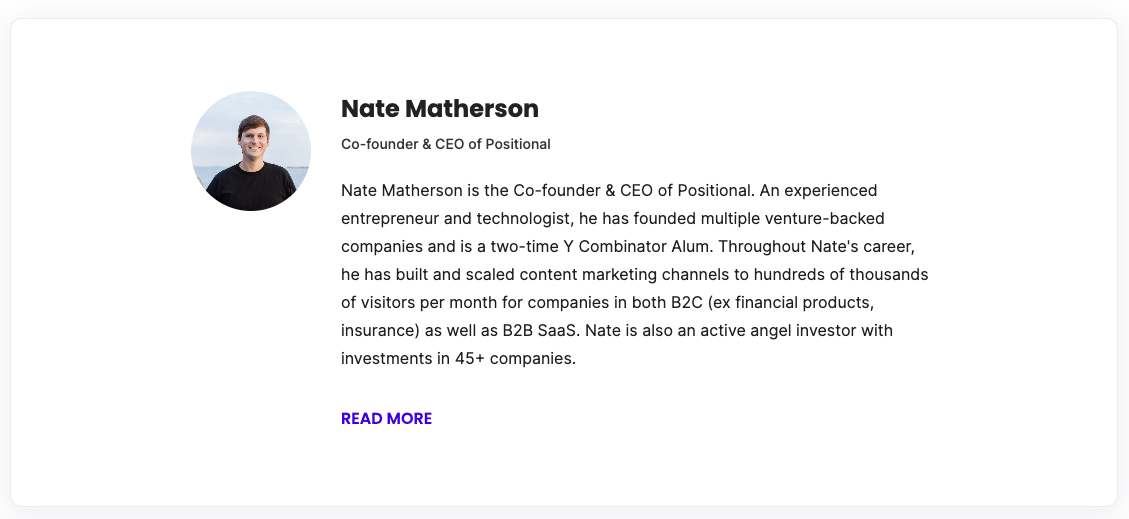The width and height of the screenshot is (1129, 519).
Task: Open the READ MORE link
Action: (x=386, y=419)
